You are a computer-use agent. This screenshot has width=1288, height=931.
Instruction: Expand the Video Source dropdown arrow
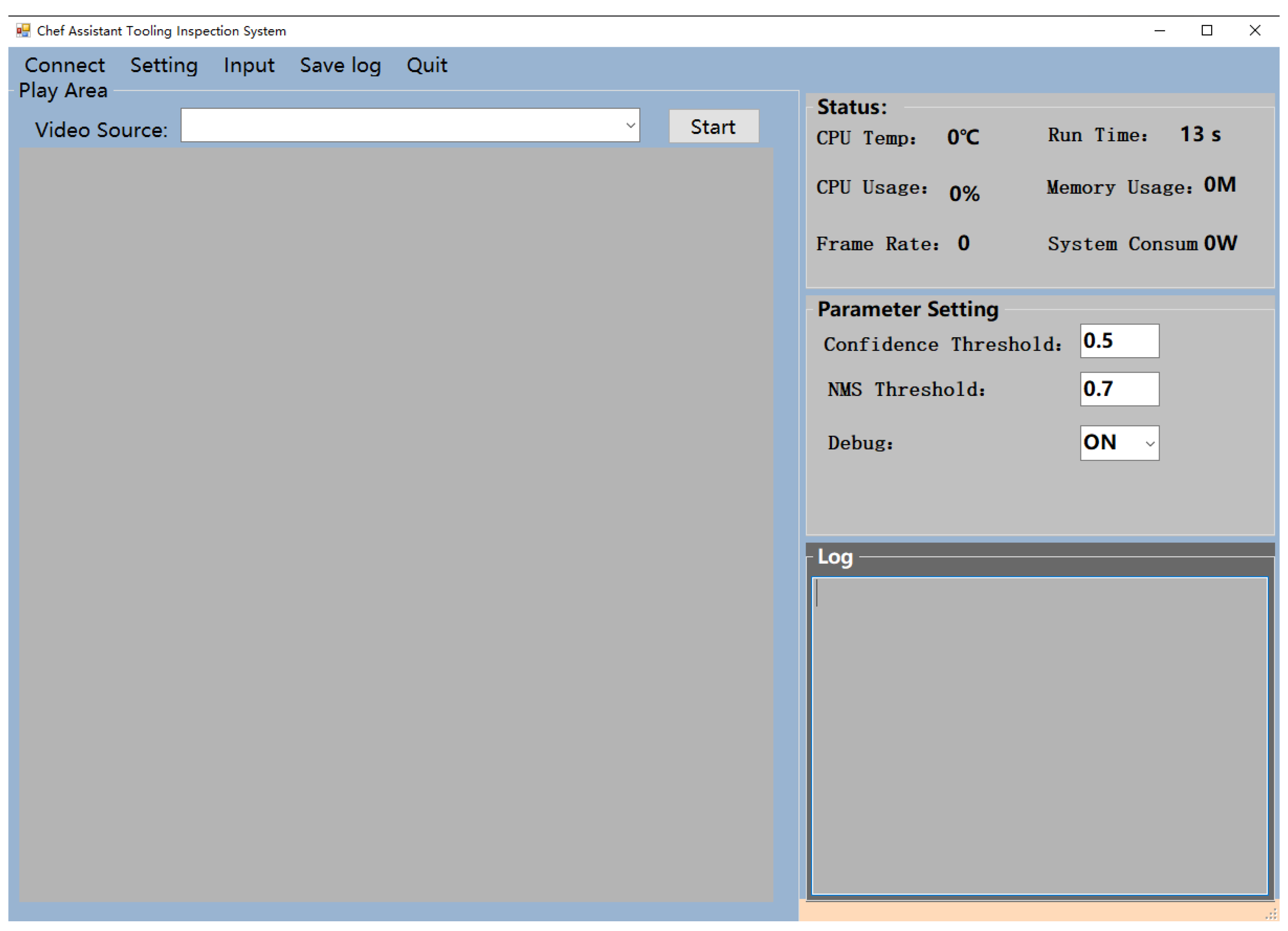click(630, 125)
